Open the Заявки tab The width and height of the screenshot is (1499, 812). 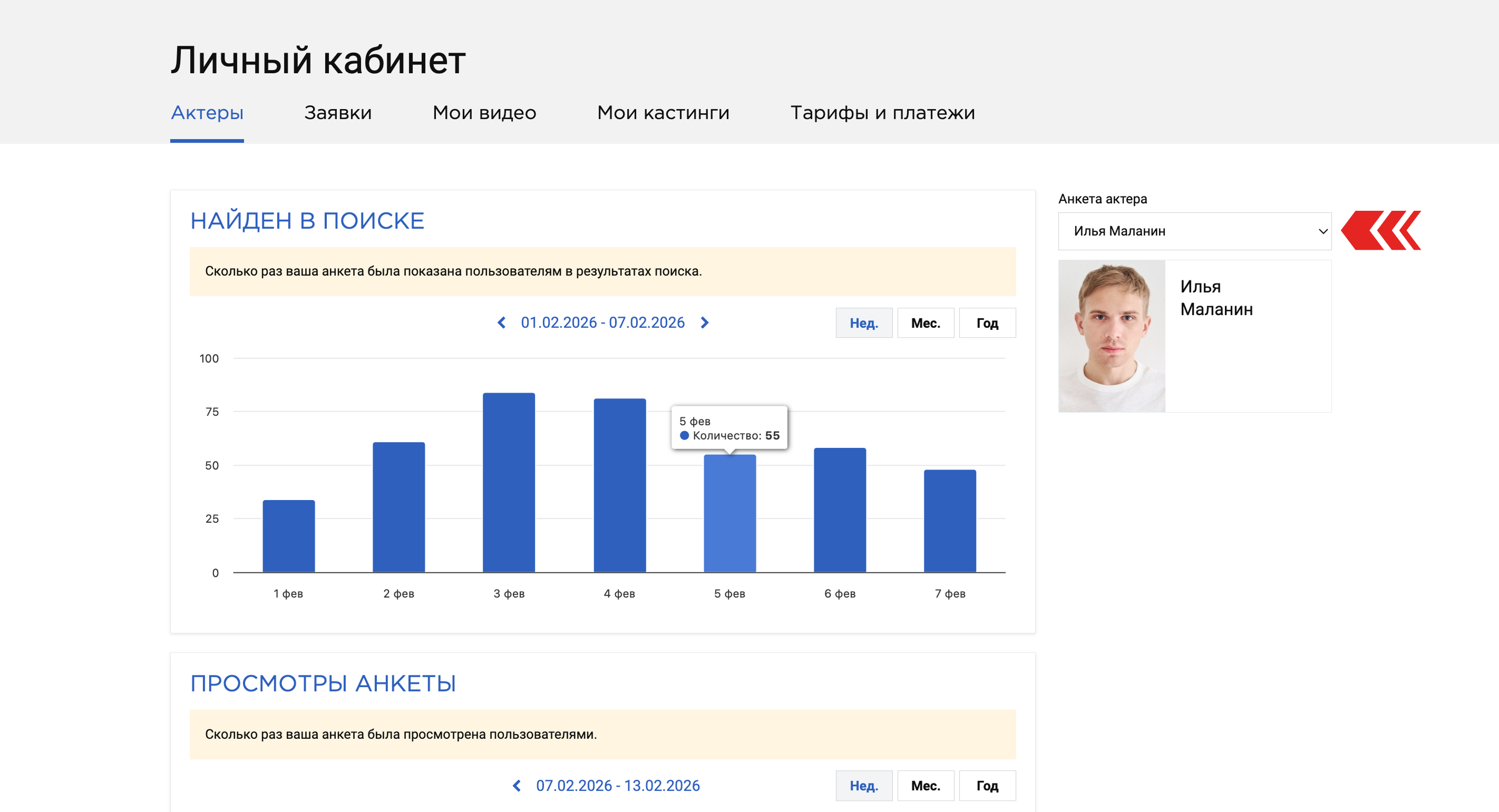coord(337,113)
